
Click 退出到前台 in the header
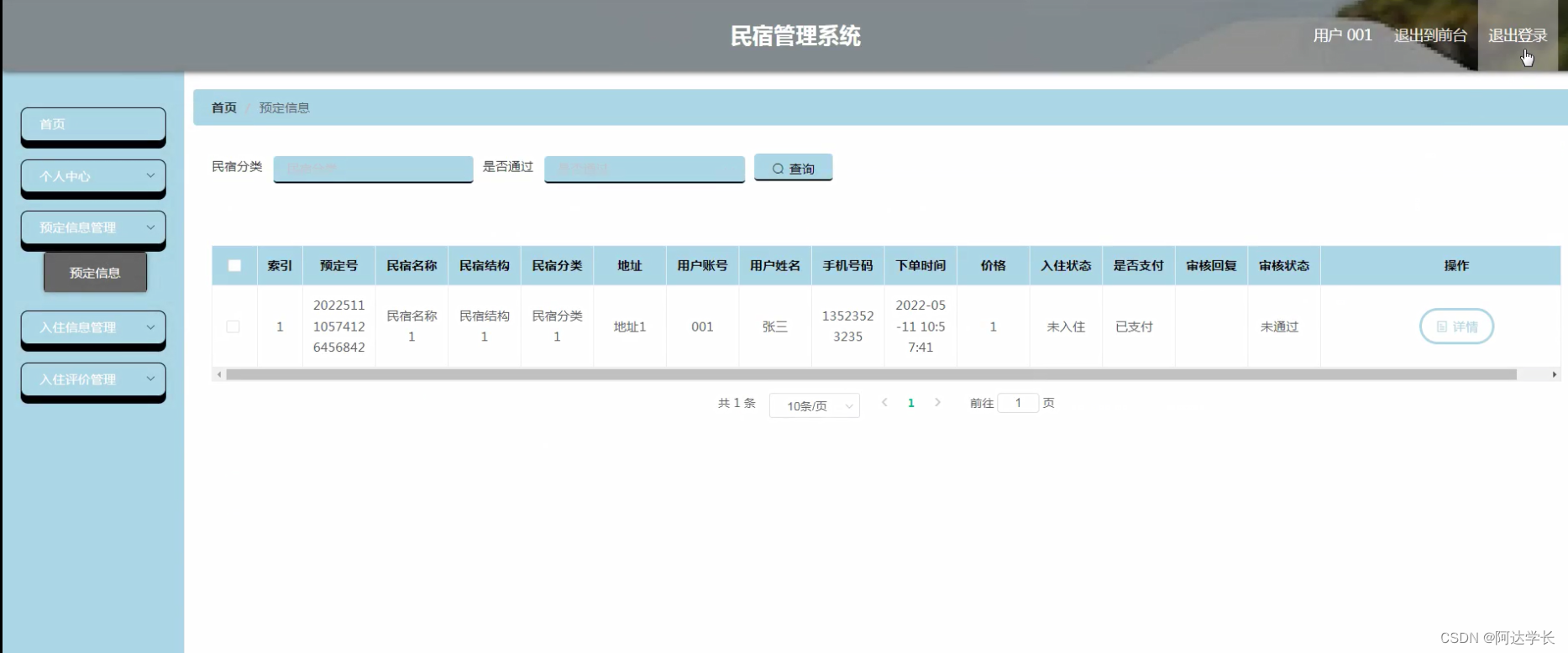click(x=1430, y=35)
